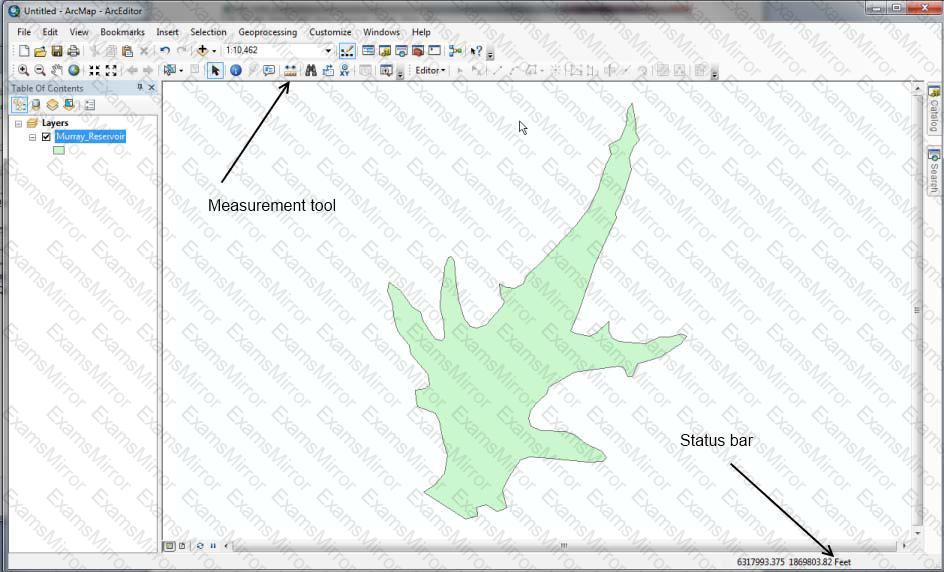Open the Geoprocessing menu

267,32
